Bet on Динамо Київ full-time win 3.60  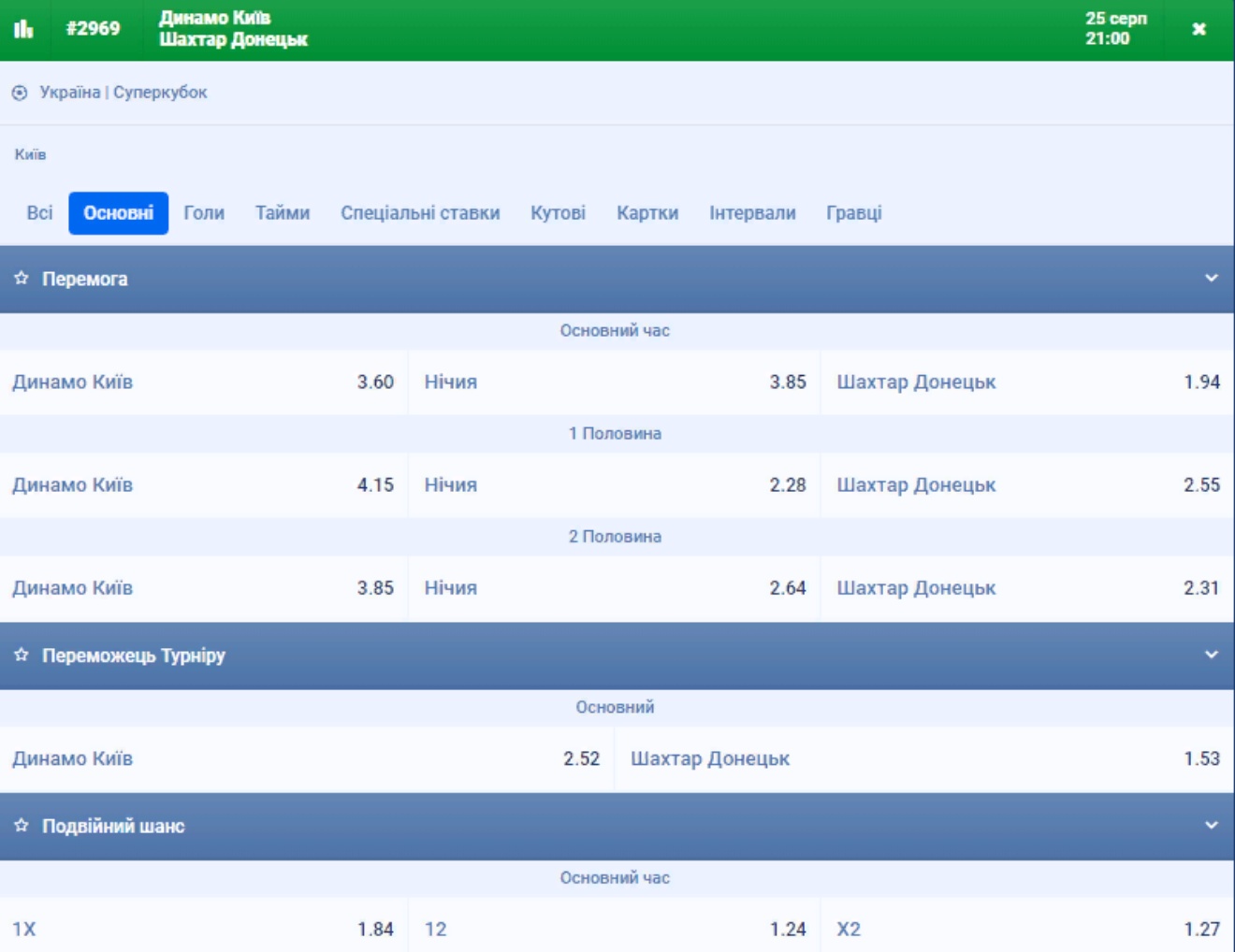click(x=203, y=382)
